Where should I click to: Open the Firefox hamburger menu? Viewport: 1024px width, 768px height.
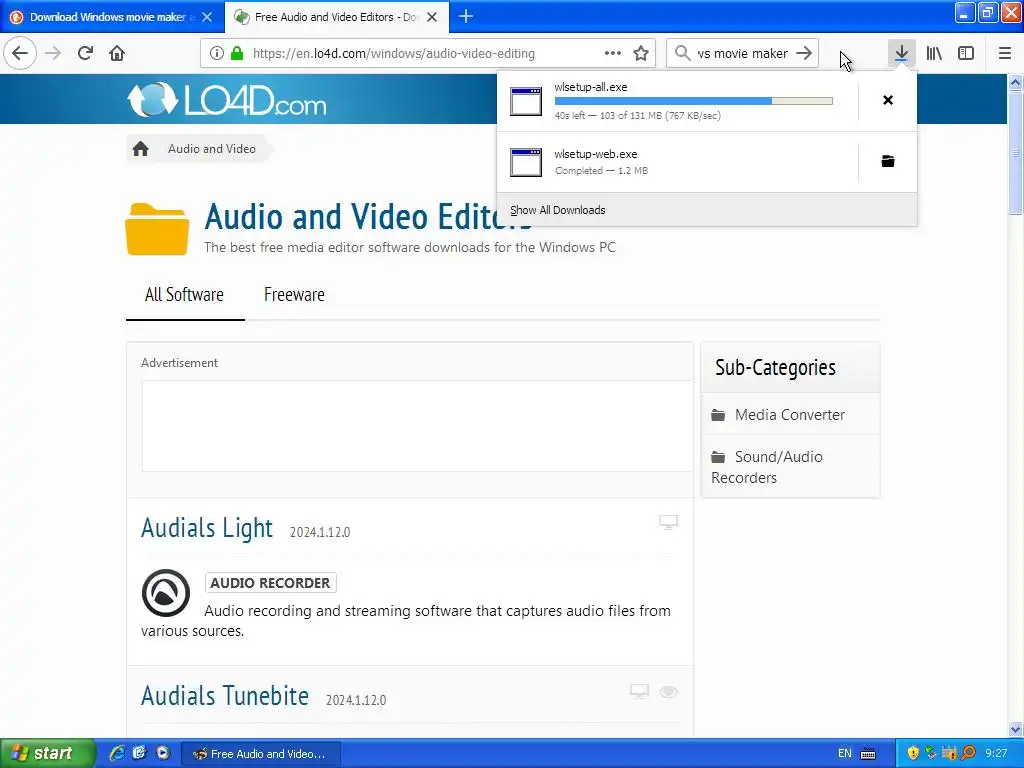[1005, 53]
